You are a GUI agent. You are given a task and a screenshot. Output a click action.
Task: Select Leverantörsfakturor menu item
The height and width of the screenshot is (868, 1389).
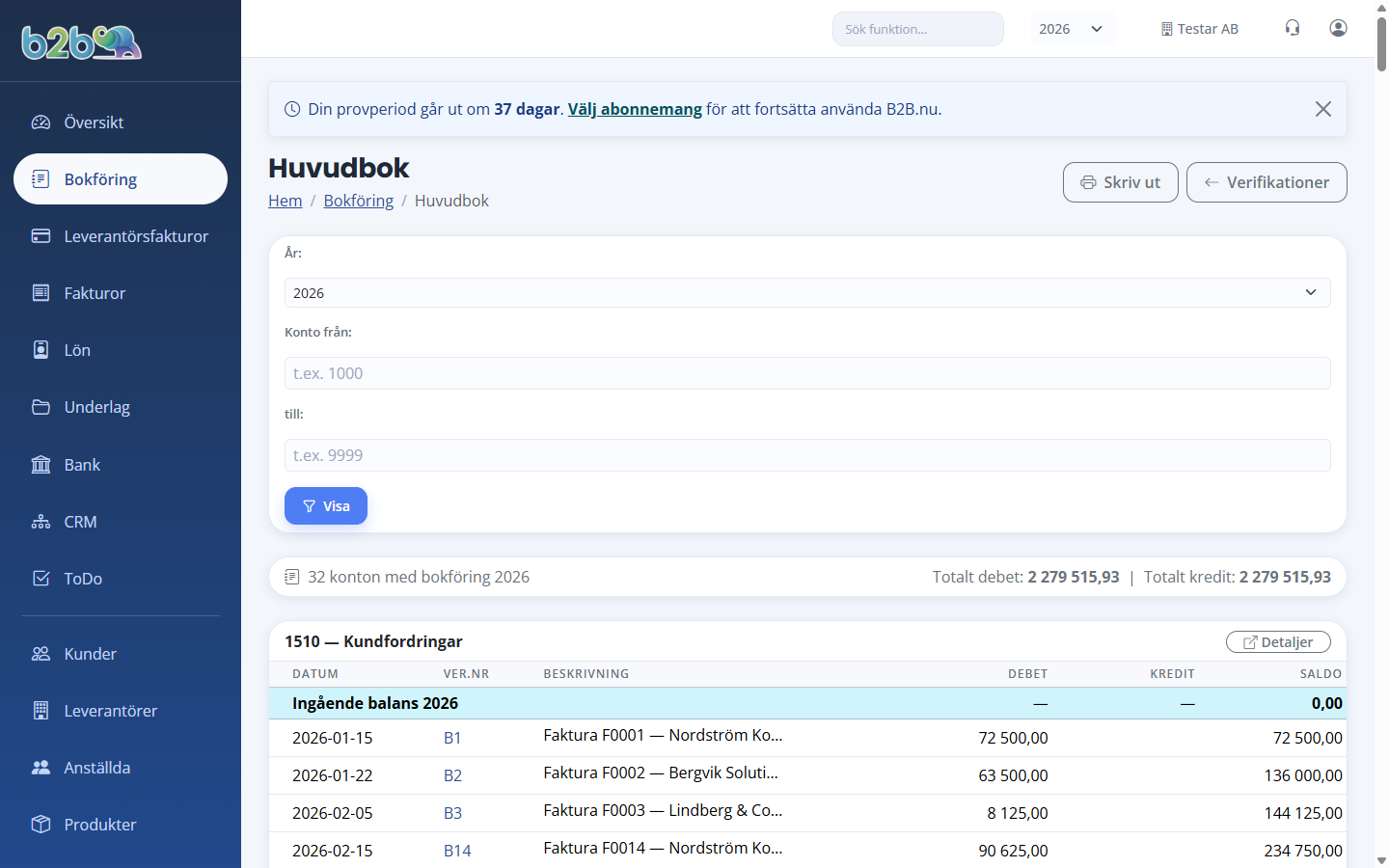point(121,236)
